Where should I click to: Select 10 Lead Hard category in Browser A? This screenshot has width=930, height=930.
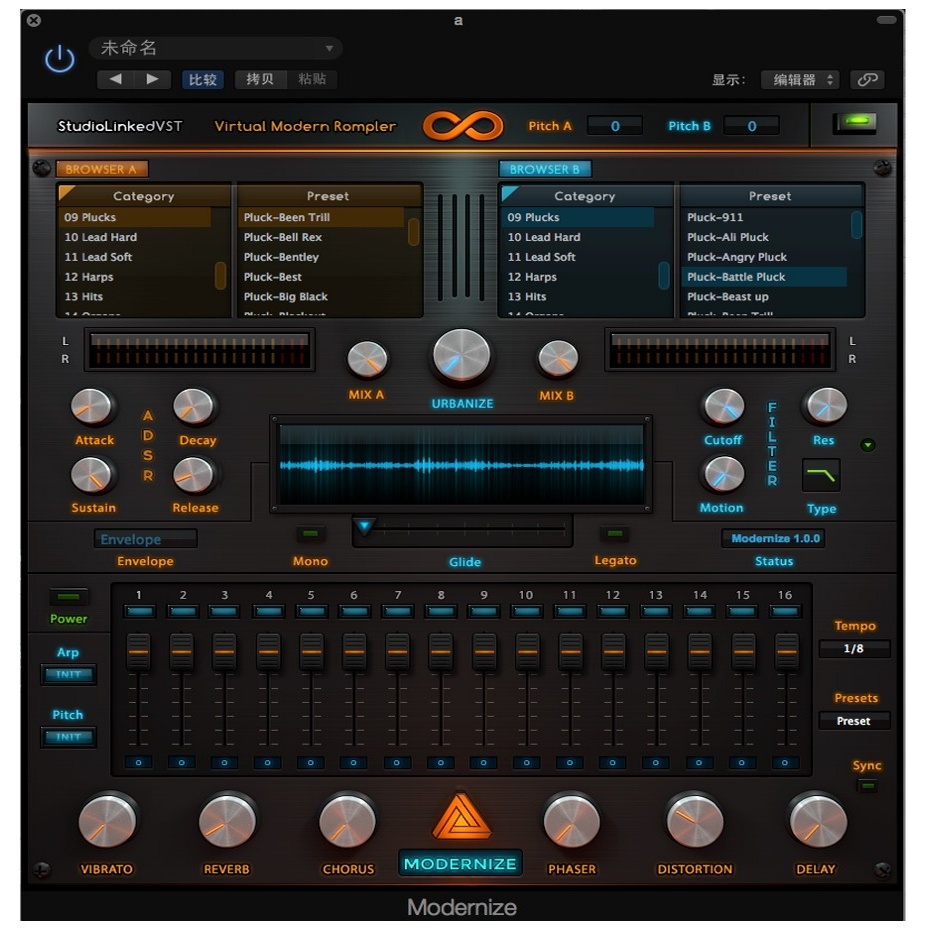(135, 237)
